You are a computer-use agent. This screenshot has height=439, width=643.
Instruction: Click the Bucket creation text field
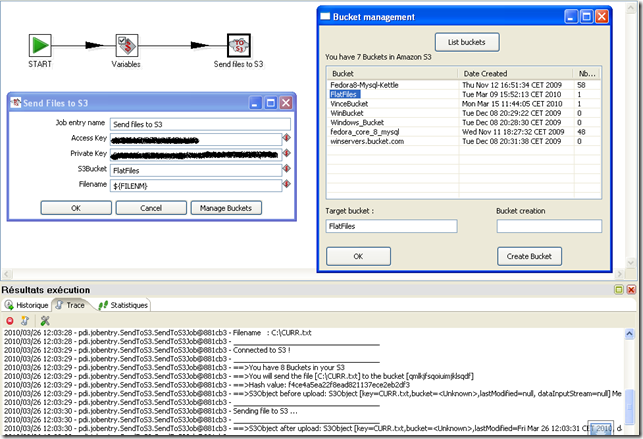coord(549,227)
